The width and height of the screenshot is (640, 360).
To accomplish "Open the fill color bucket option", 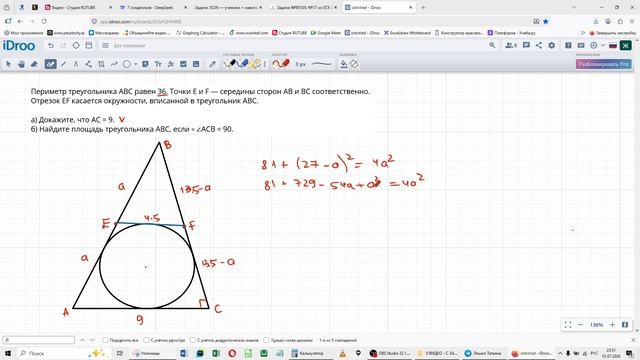I will coord(344,64).
